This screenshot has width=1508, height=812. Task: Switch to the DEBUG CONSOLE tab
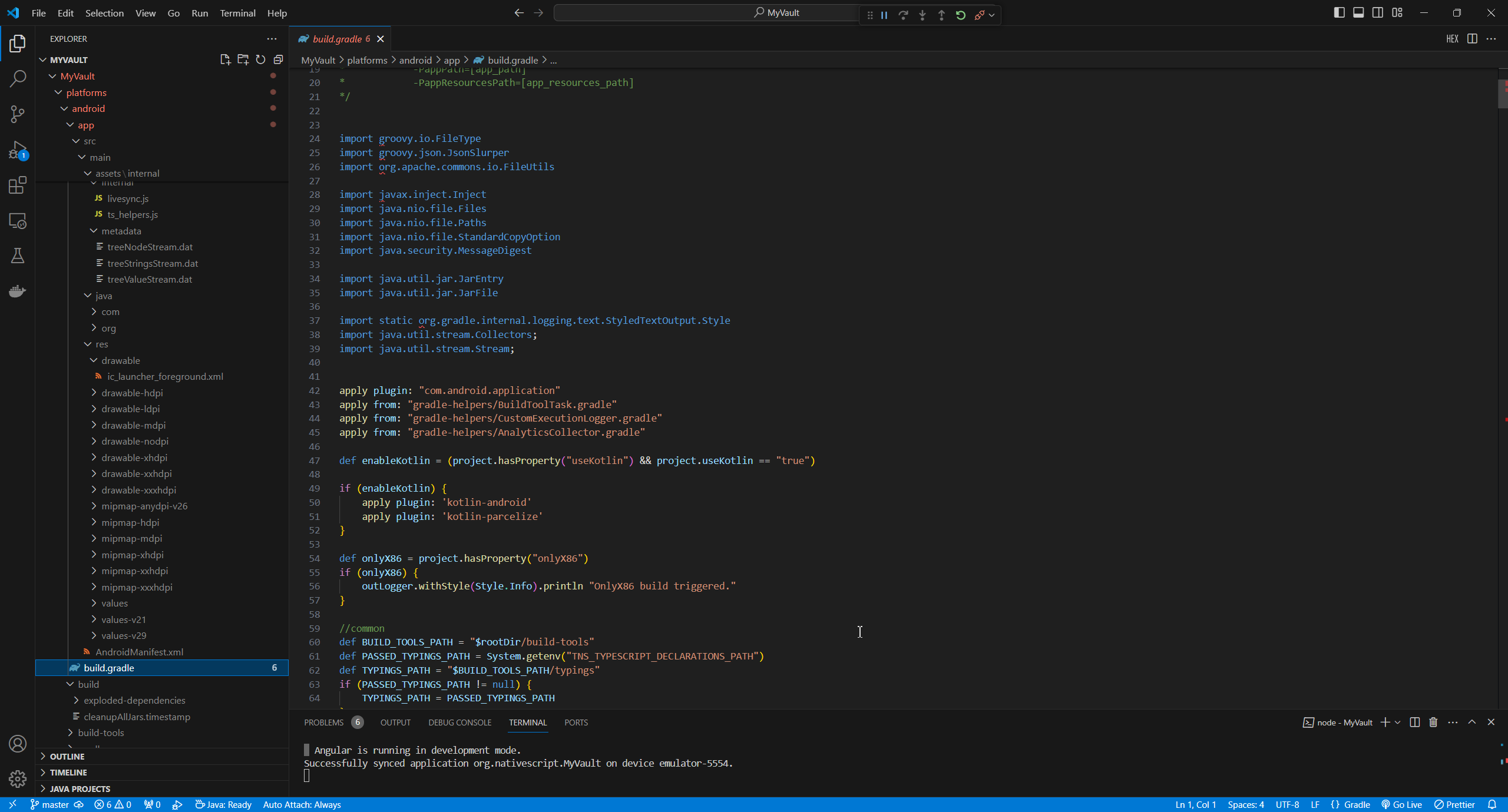point(459,722)
